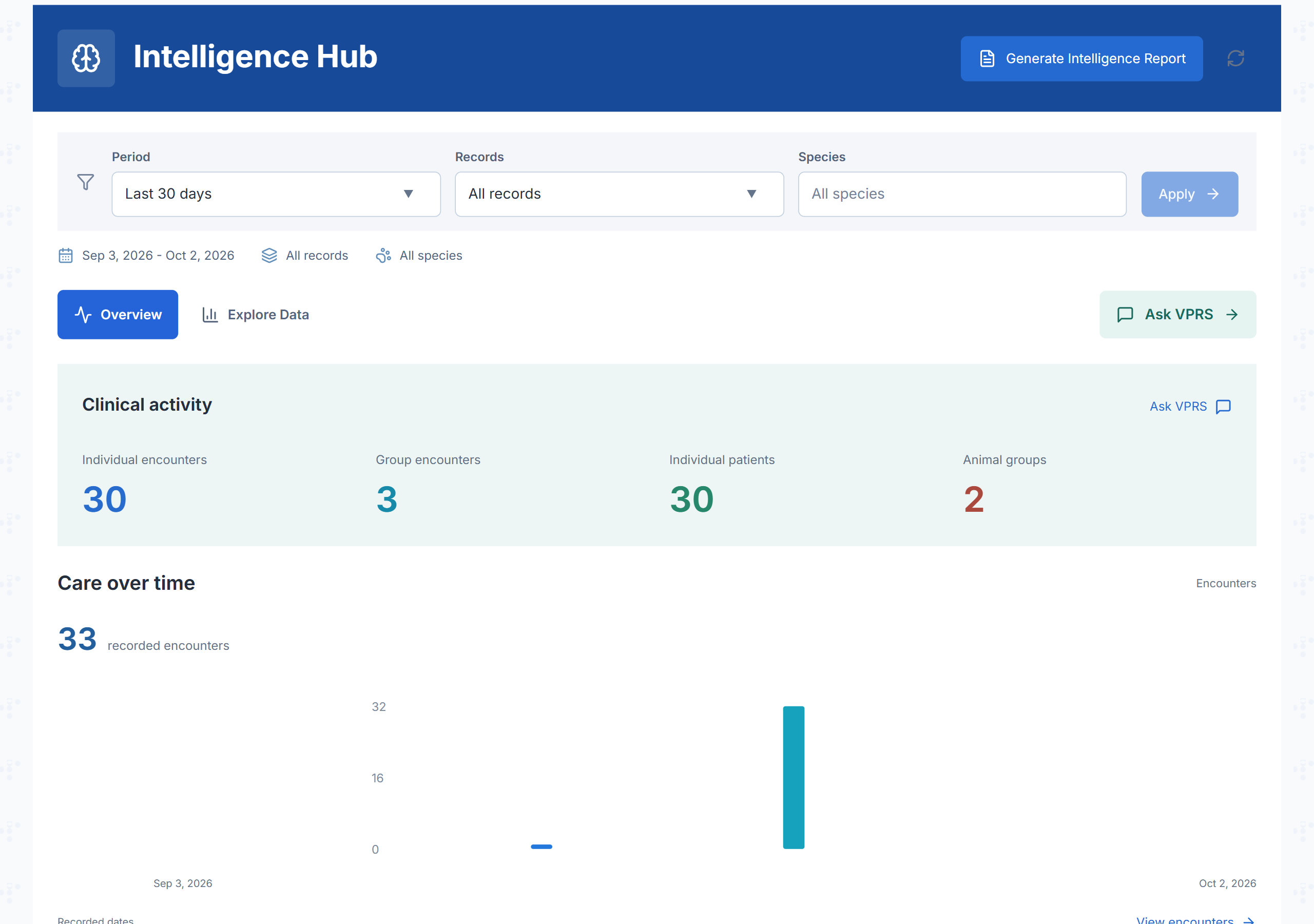
Task: Open Ask VPRS link in Clinical activity
Action: pos(1190,407)
